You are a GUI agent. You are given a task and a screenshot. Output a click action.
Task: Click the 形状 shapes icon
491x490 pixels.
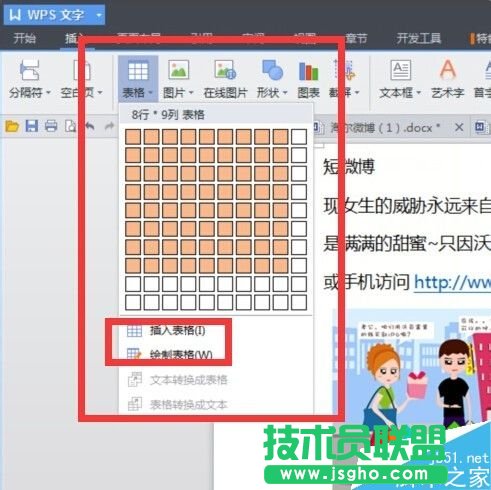[x=272, y=70]
